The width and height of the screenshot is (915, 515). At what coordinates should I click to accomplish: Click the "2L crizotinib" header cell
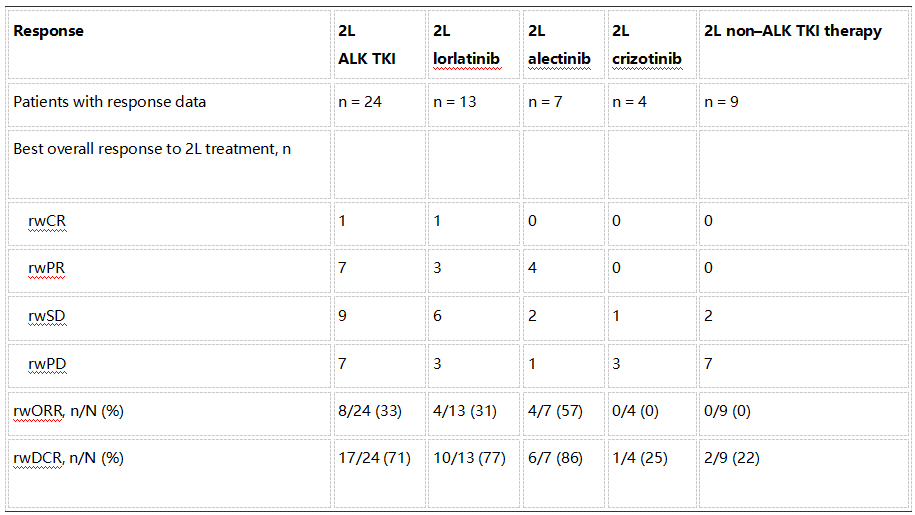(x=647, y=45)
